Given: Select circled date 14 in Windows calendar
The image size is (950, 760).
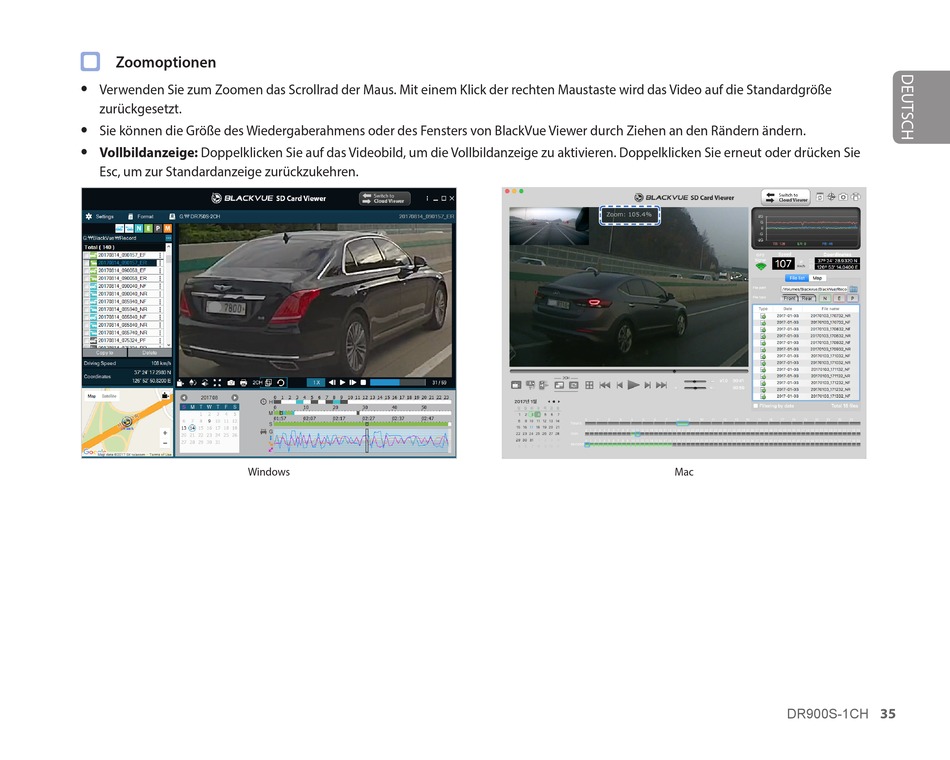Looking at the screenshot, I should (x=192, y=428).
